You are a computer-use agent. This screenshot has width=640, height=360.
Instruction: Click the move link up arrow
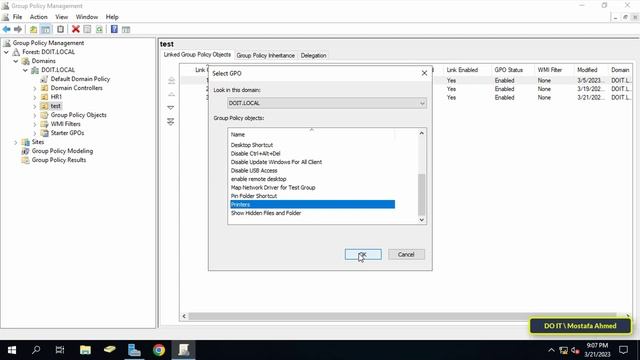(171, 94)
